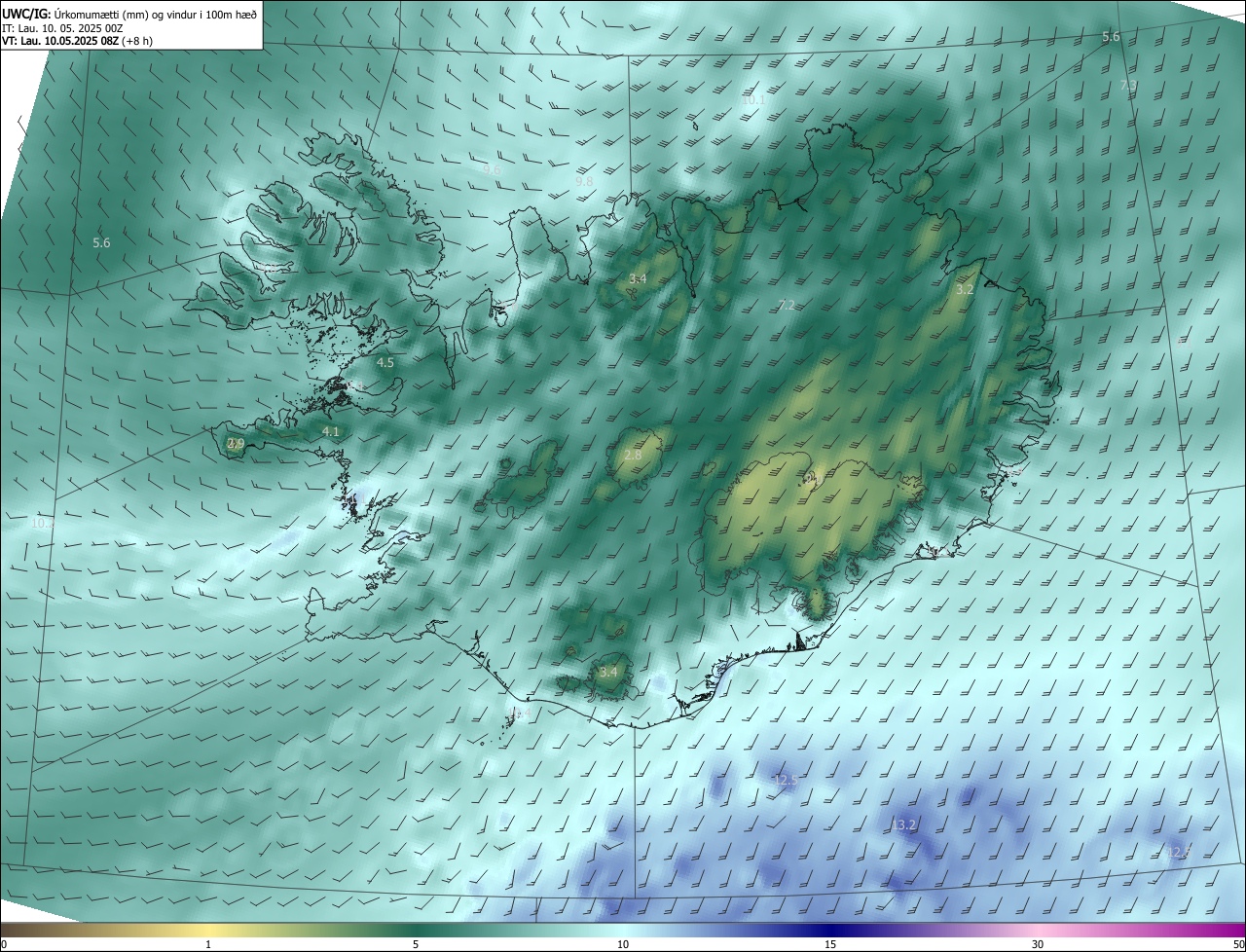This screenshot has height=952, width=1246.
Task: Click the '15' tick on the color scale
Action: 830,944
